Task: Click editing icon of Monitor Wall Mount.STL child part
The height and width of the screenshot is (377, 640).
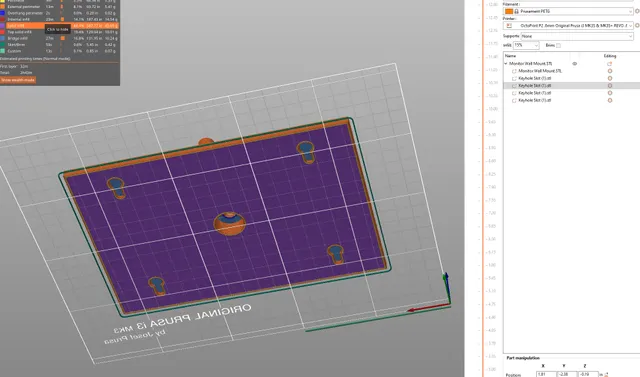Action: (x=610, y=71)
